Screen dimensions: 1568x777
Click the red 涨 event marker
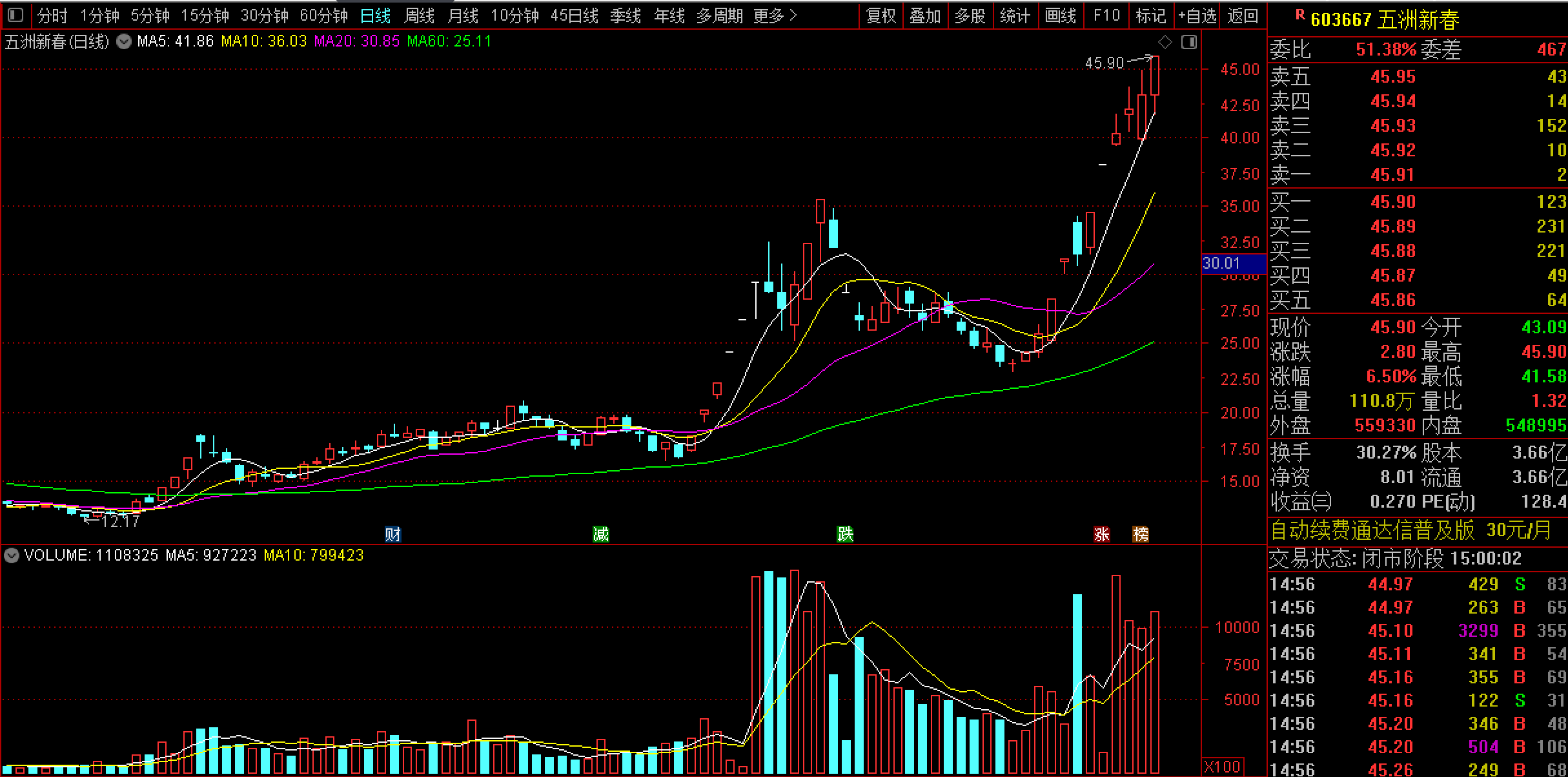(x=1101, y=534)
